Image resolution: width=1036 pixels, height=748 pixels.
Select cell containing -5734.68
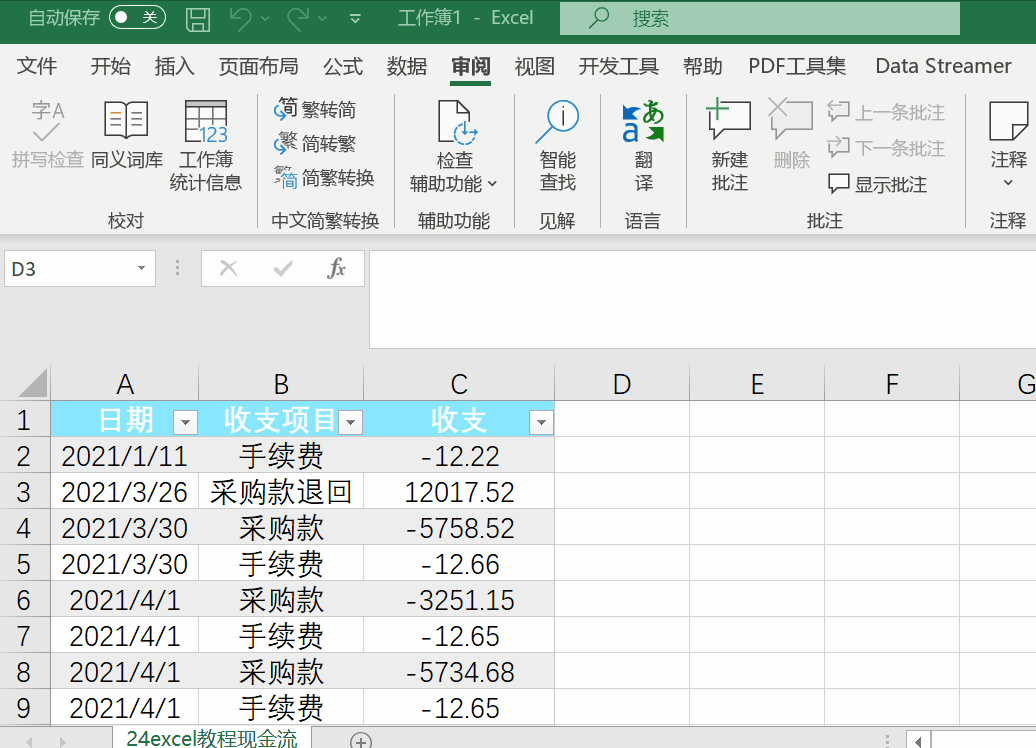(x=459, y=672)
